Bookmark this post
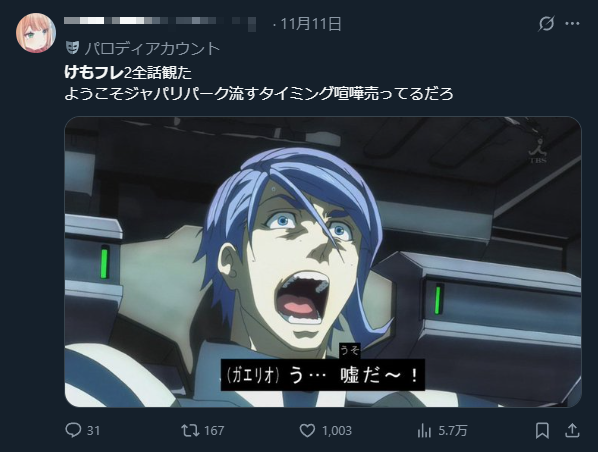Viewport: 598px width, 452px height. click(x=542, y=431)
